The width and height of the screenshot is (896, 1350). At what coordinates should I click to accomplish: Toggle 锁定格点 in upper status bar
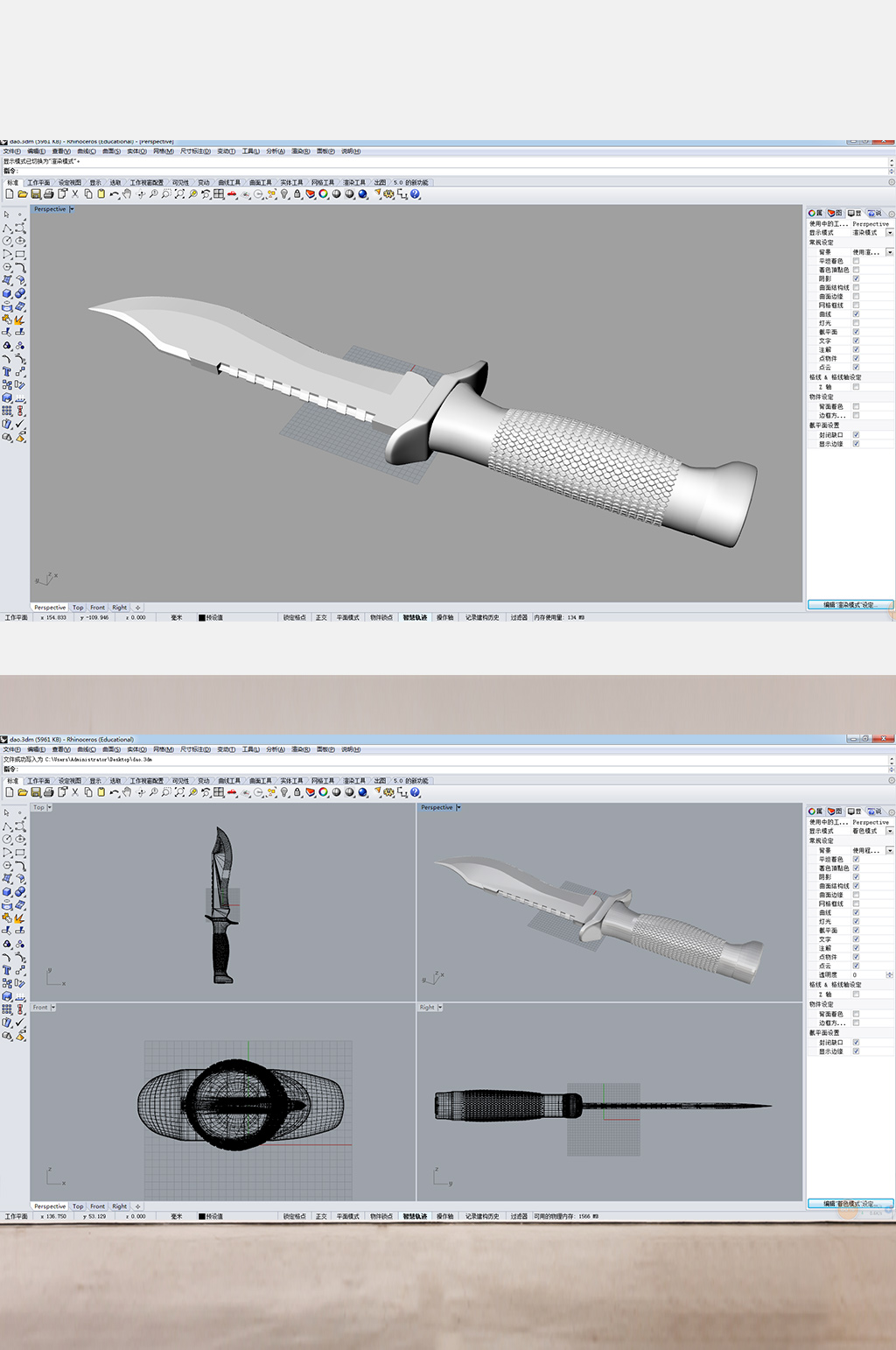tap(295, 617)
